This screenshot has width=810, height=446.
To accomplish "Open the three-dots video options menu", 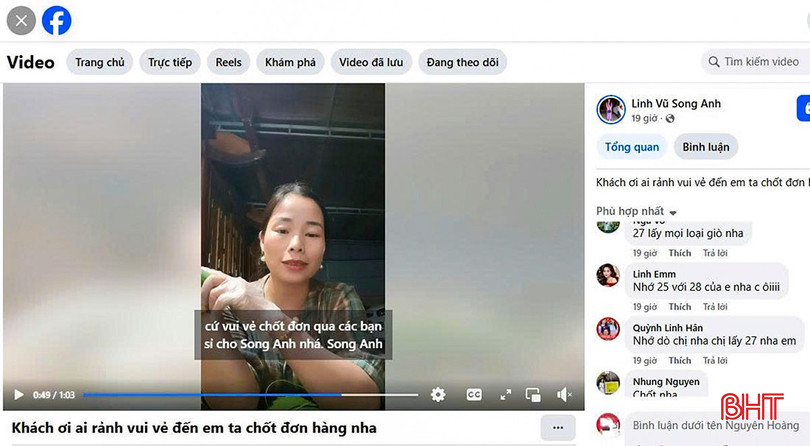I will tap(558, 428).
